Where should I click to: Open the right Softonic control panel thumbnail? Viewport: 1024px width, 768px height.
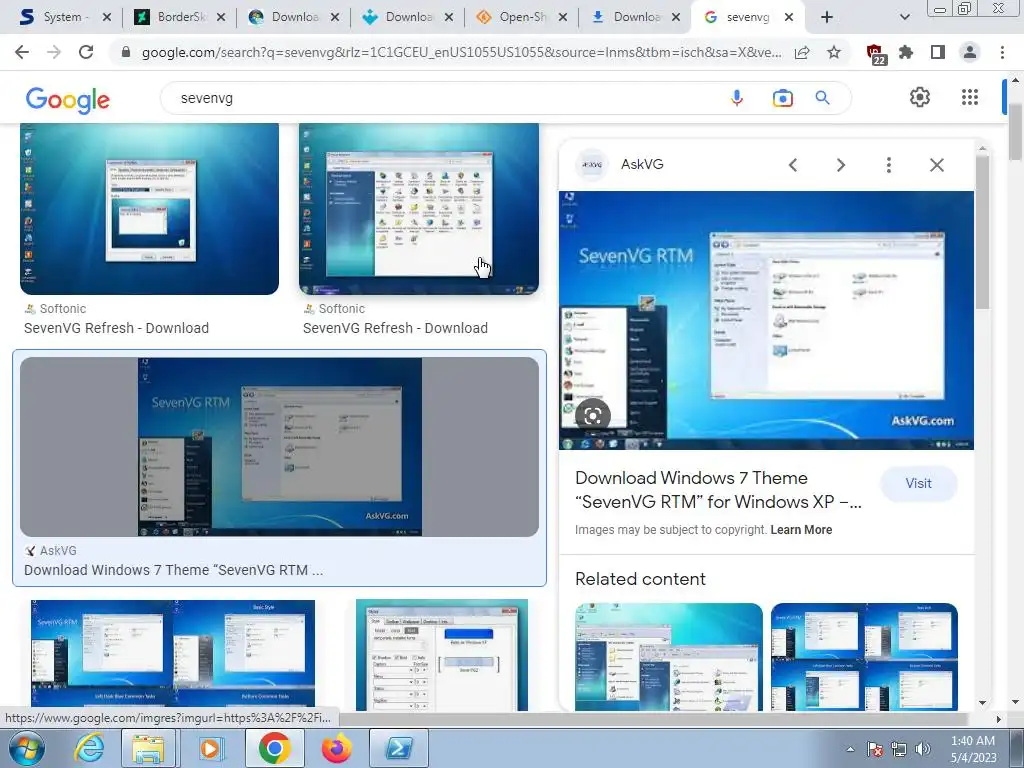(419, 209)
